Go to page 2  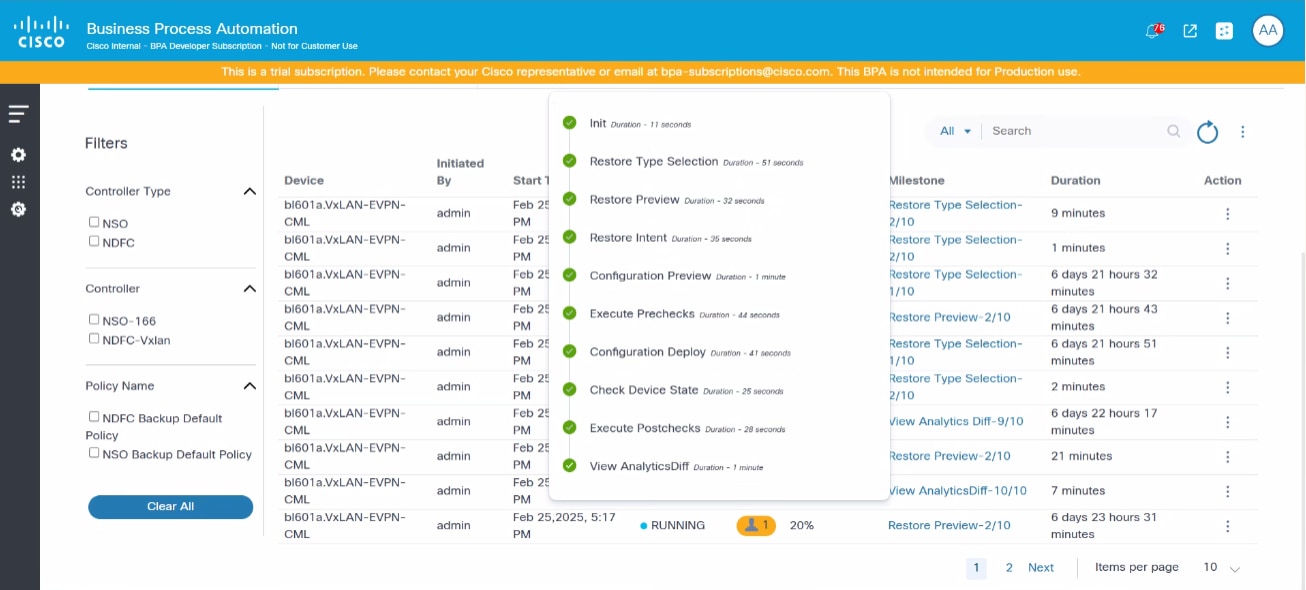[1009, 567]
